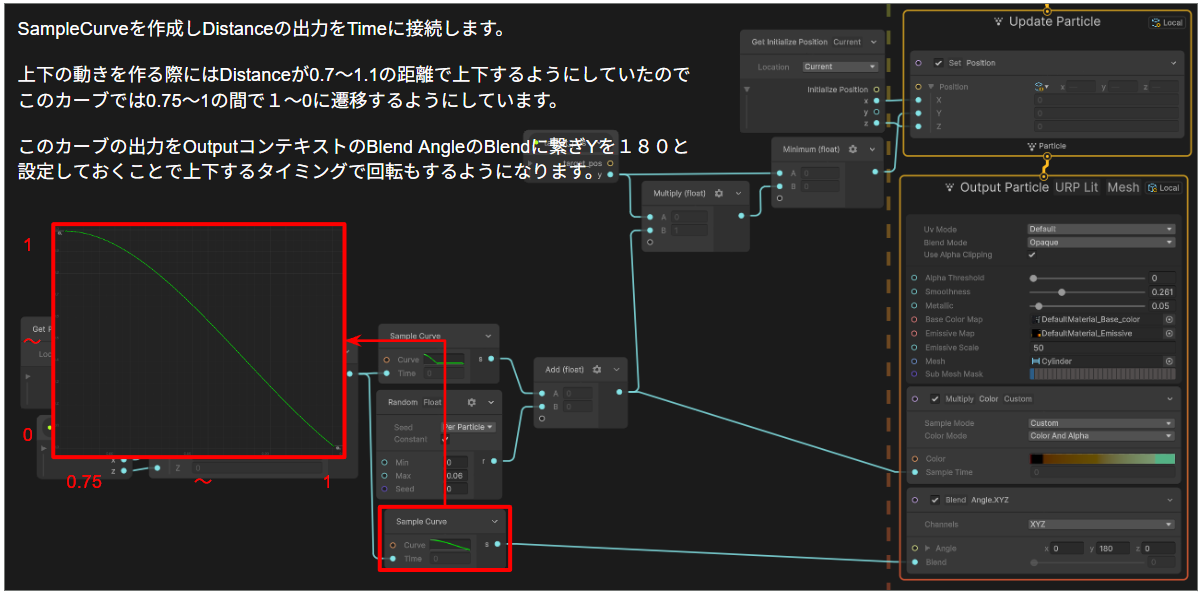Click the Local space button on Output Particle
1203x593 pixels.
click(x=1164, y=188)
